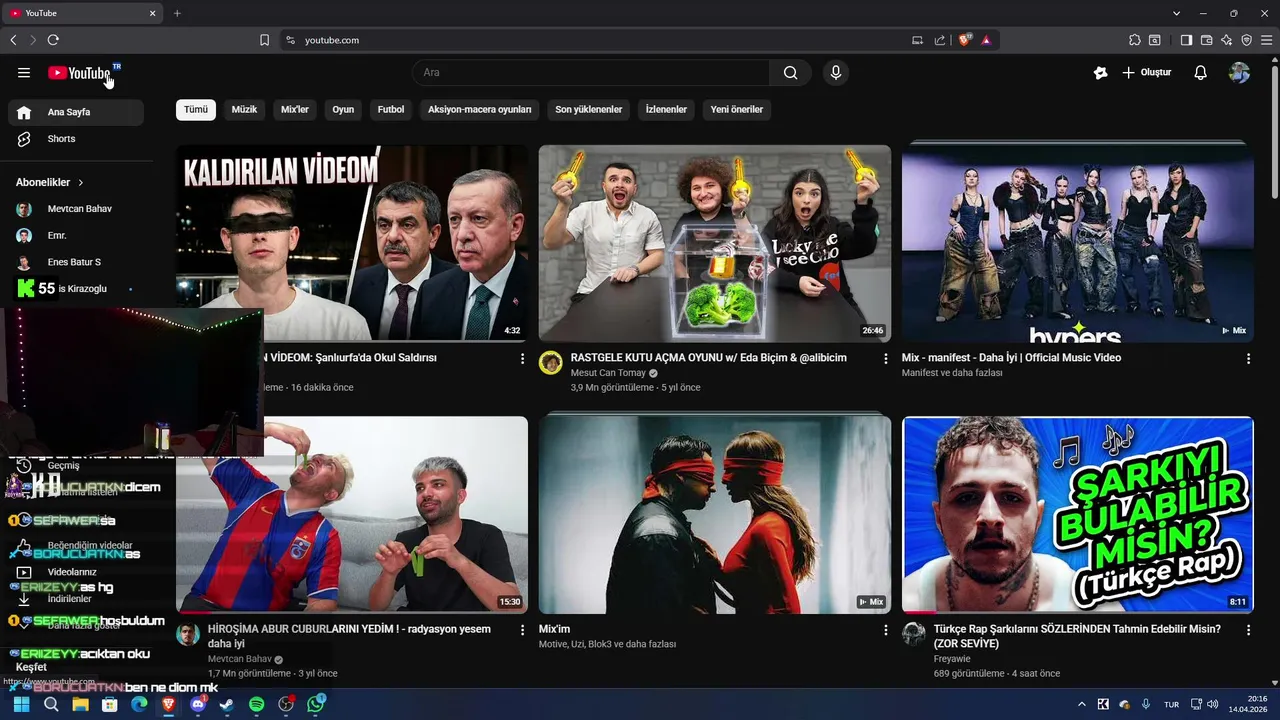Open the ŞARKIYI BULABİLİR MİSİN thumbnail

coord(1078,514)
